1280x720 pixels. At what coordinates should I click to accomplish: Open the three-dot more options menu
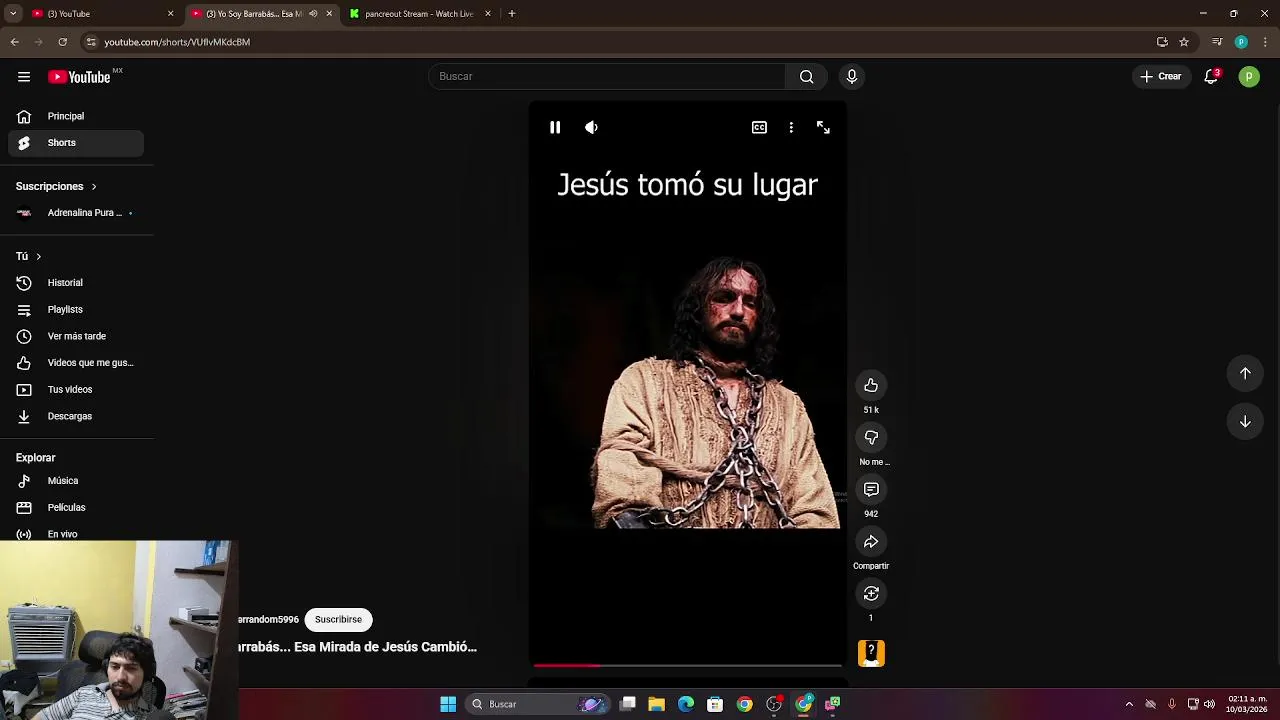791,127
